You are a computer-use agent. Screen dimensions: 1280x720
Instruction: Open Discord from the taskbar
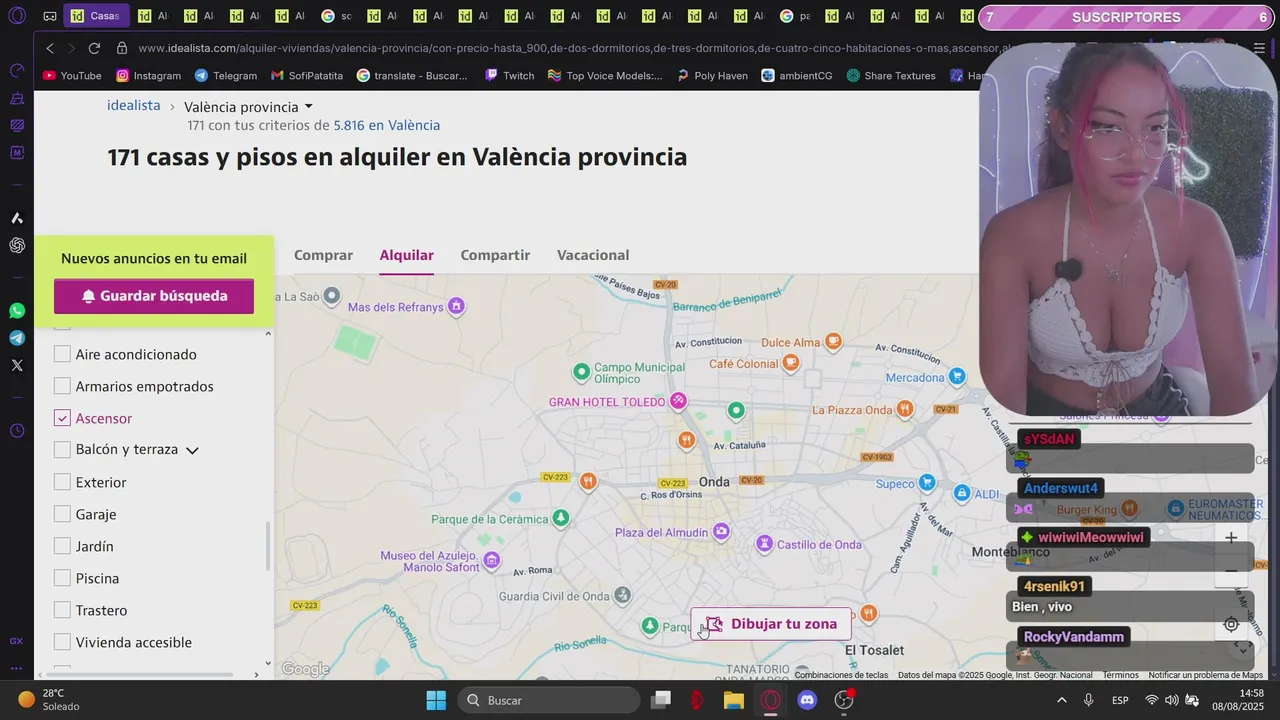(807, 700)
